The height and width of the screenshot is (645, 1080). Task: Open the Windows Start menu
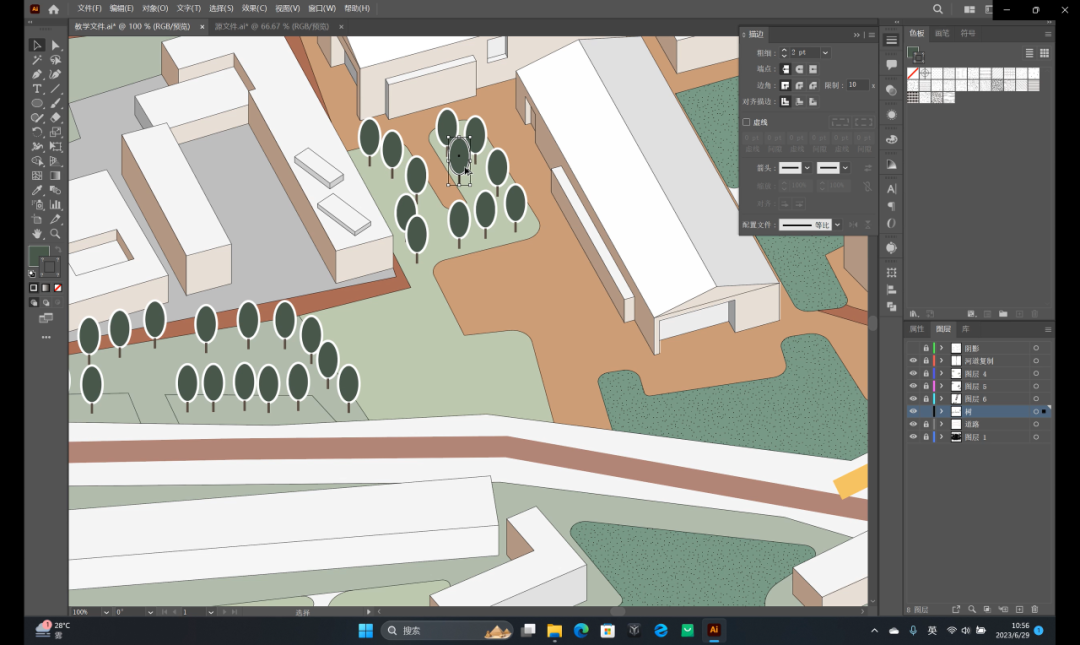click(x=366, y=630)
